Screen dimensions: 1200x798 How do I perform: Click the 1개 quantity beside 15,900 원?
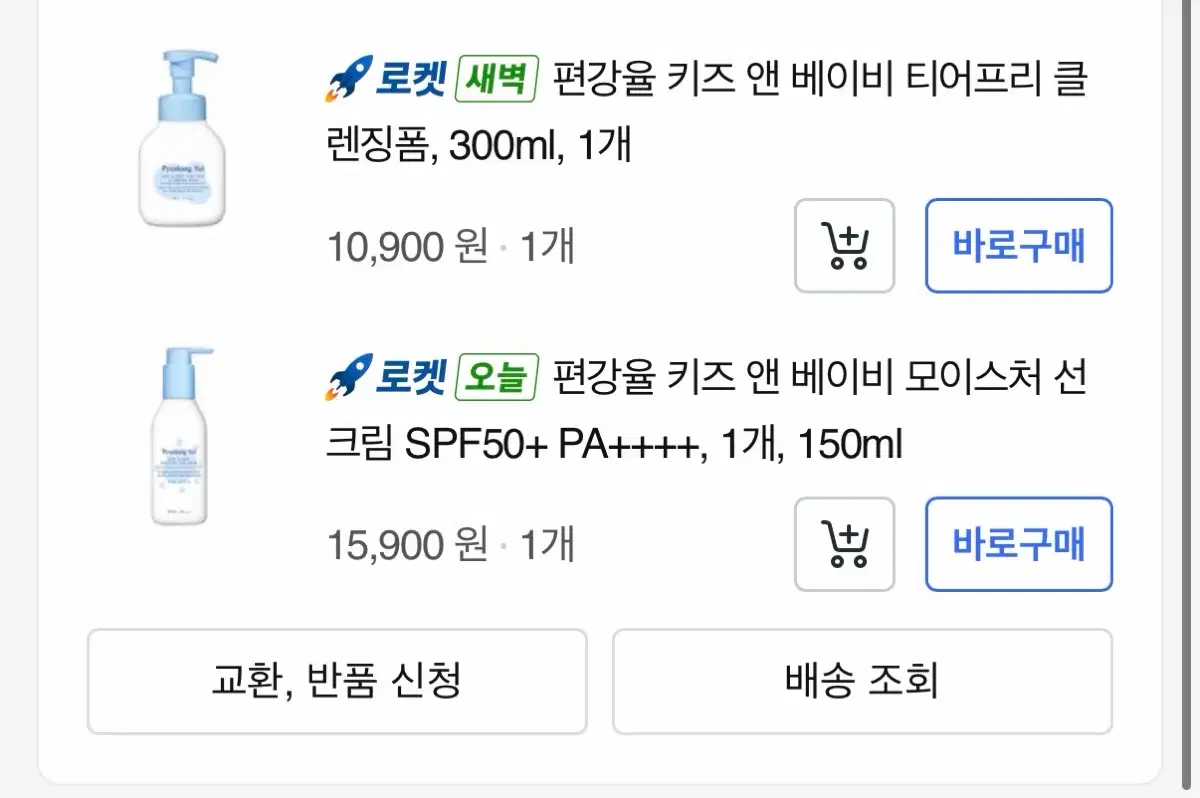tap(547, 545)
